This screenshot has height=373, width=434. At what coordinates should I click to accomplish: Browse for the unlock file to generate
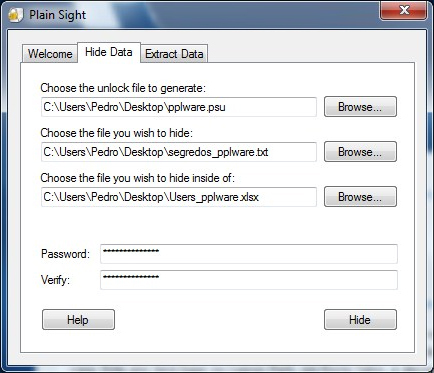(360, 107)
